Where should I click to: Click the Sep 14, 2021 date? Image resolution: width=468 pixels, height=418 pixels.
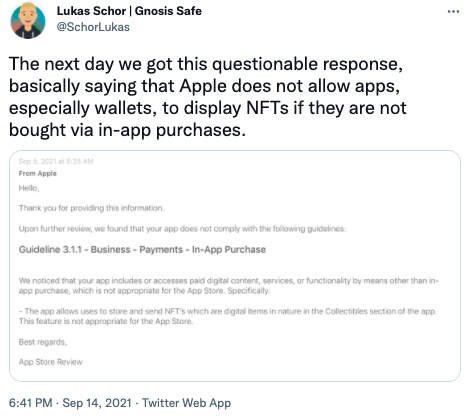point(97,403)
